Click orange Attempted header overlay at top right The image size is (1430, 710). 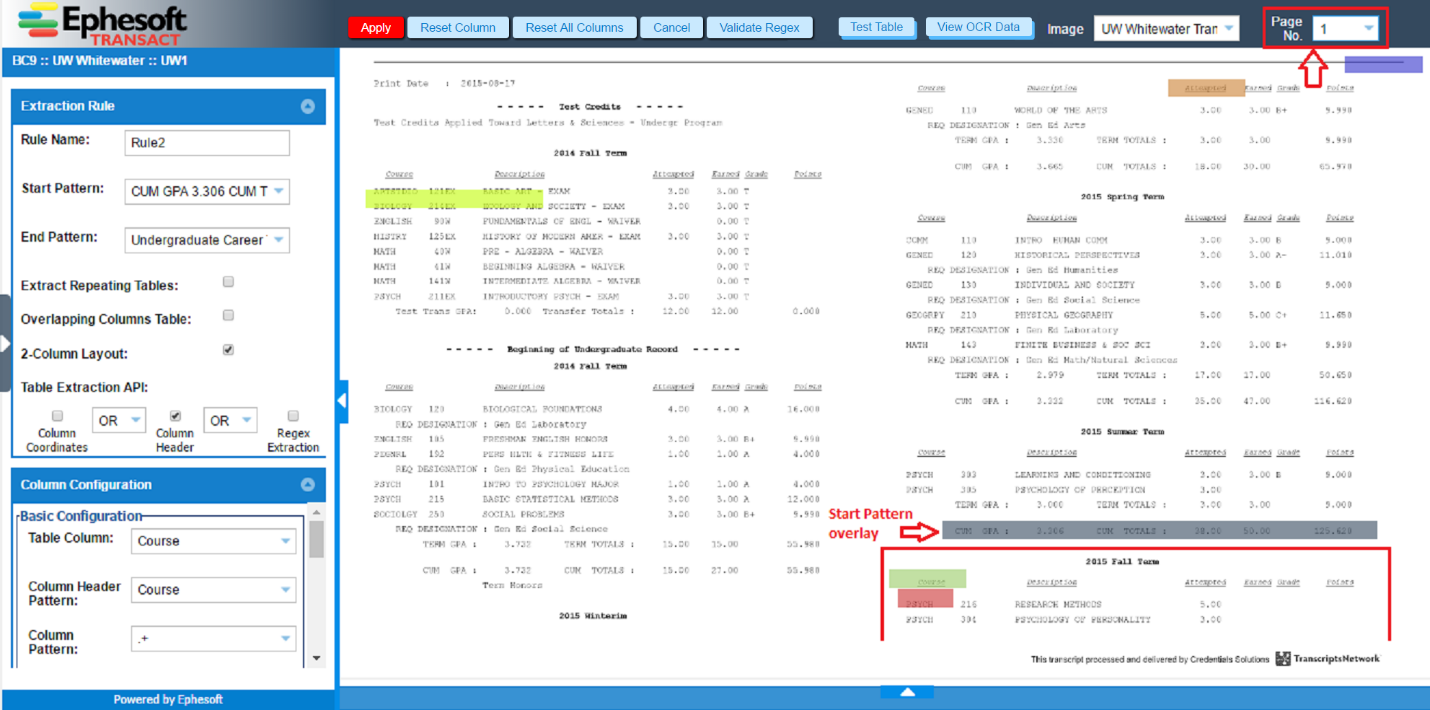1206,88
